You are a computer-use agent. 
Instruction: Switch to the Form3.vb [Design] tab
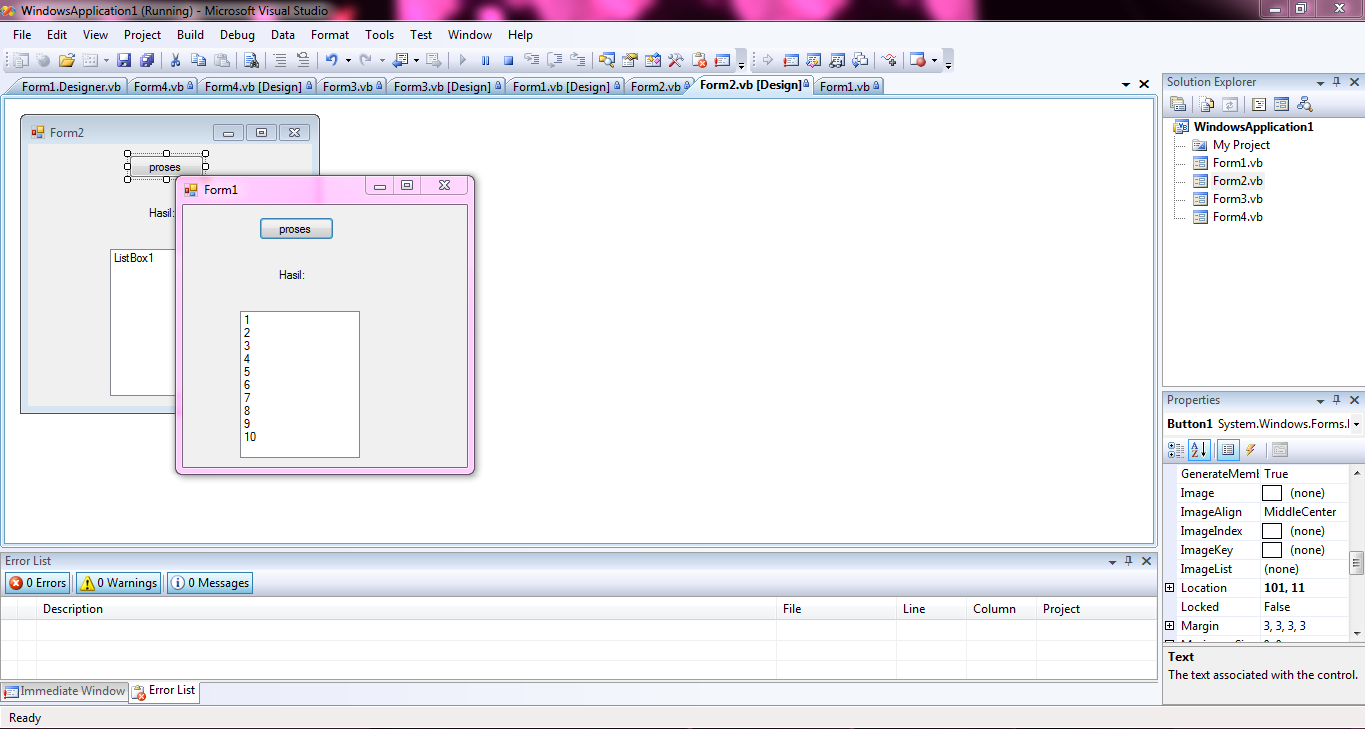click(x=446, y=85)
